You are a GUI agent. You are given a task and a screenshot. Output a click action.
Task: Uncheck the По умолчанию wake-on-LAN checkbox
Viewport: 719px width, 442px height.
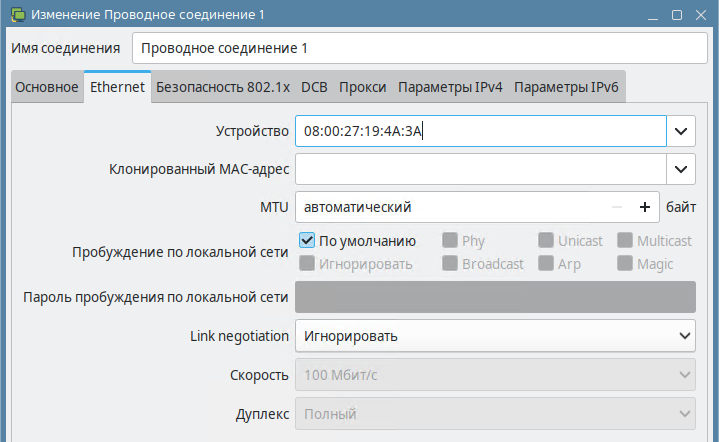(307, 240)
